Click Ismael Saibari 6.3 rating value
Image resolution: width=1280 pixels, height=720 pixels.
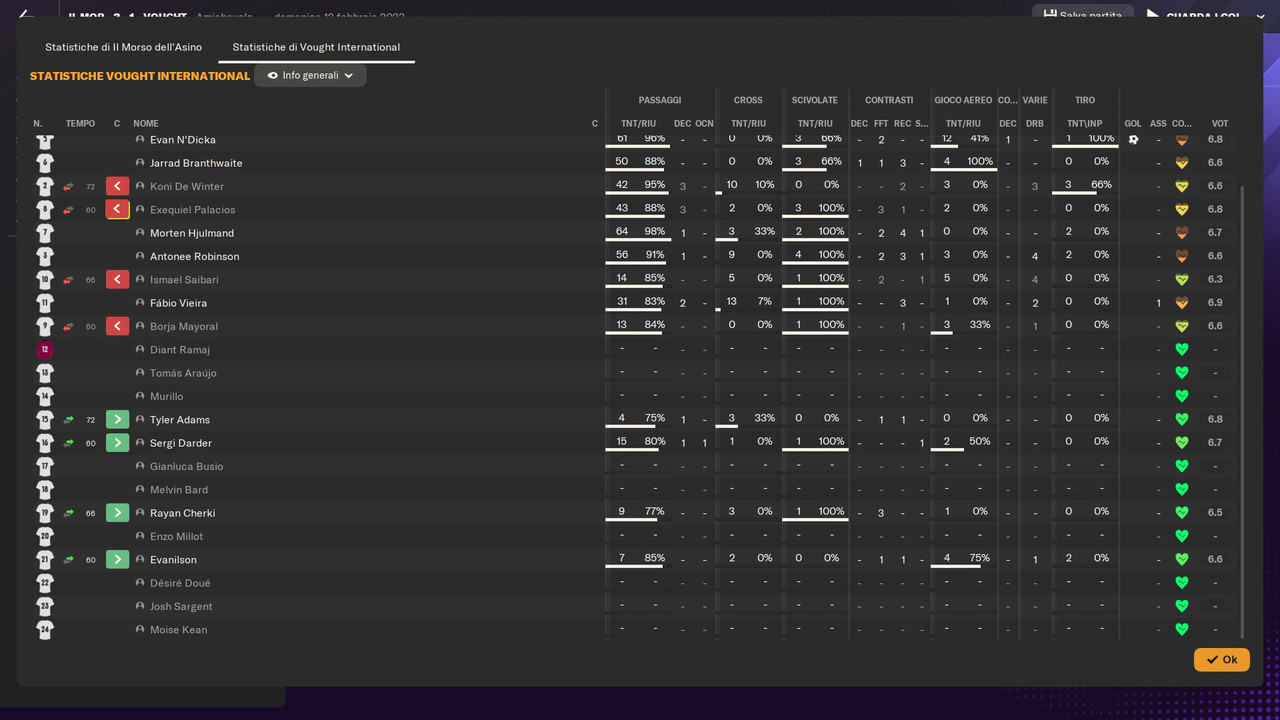(1215, 279)
